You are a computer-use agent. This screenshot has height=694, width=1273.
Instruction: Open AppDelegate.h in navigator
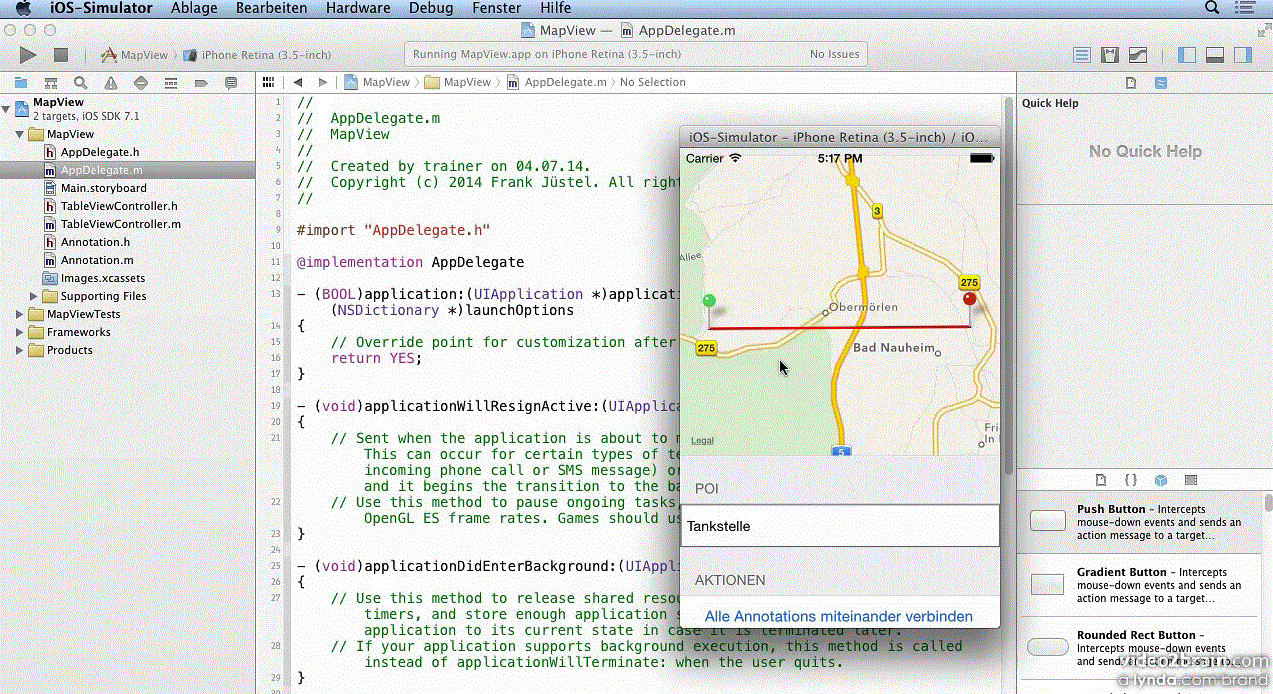click(100, 152)
